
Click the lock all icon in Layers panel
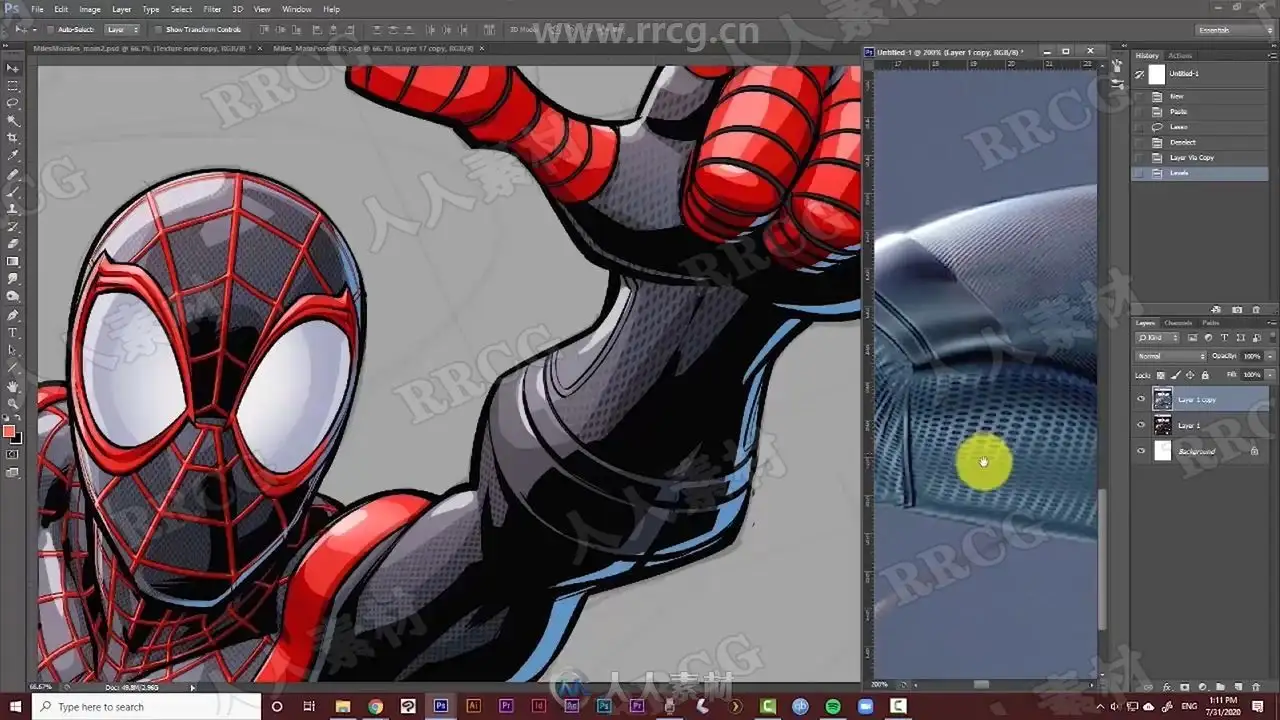tap(1204, 375)
